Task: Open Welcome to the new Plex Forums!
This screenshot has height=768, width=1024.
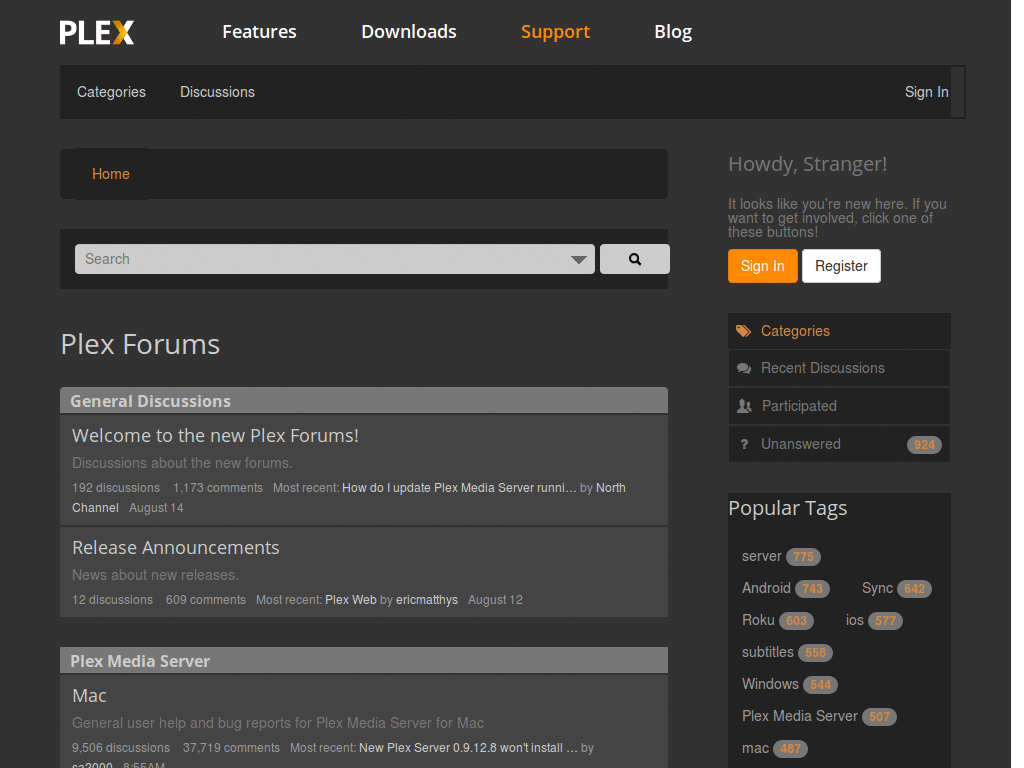Action: tap(216, 436)
